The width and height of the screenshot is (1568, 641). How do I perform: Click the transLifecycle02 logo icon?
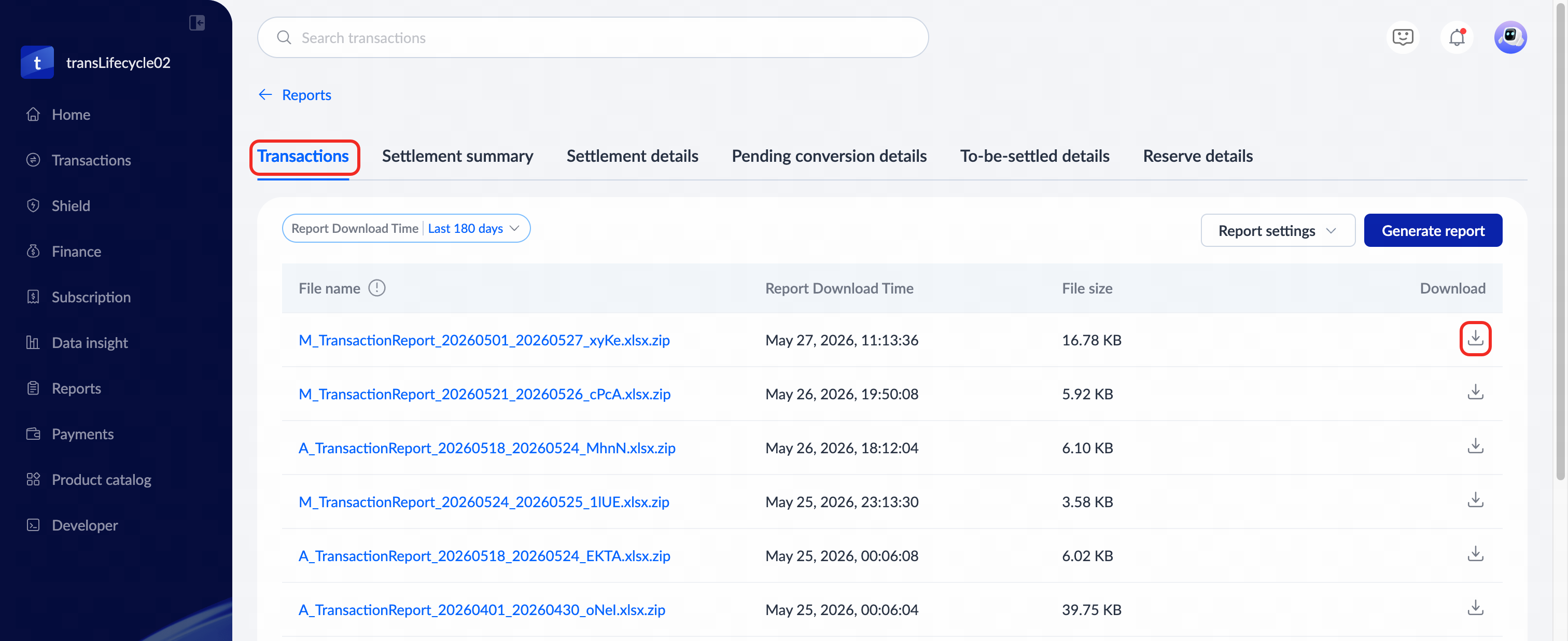[37, 63]
